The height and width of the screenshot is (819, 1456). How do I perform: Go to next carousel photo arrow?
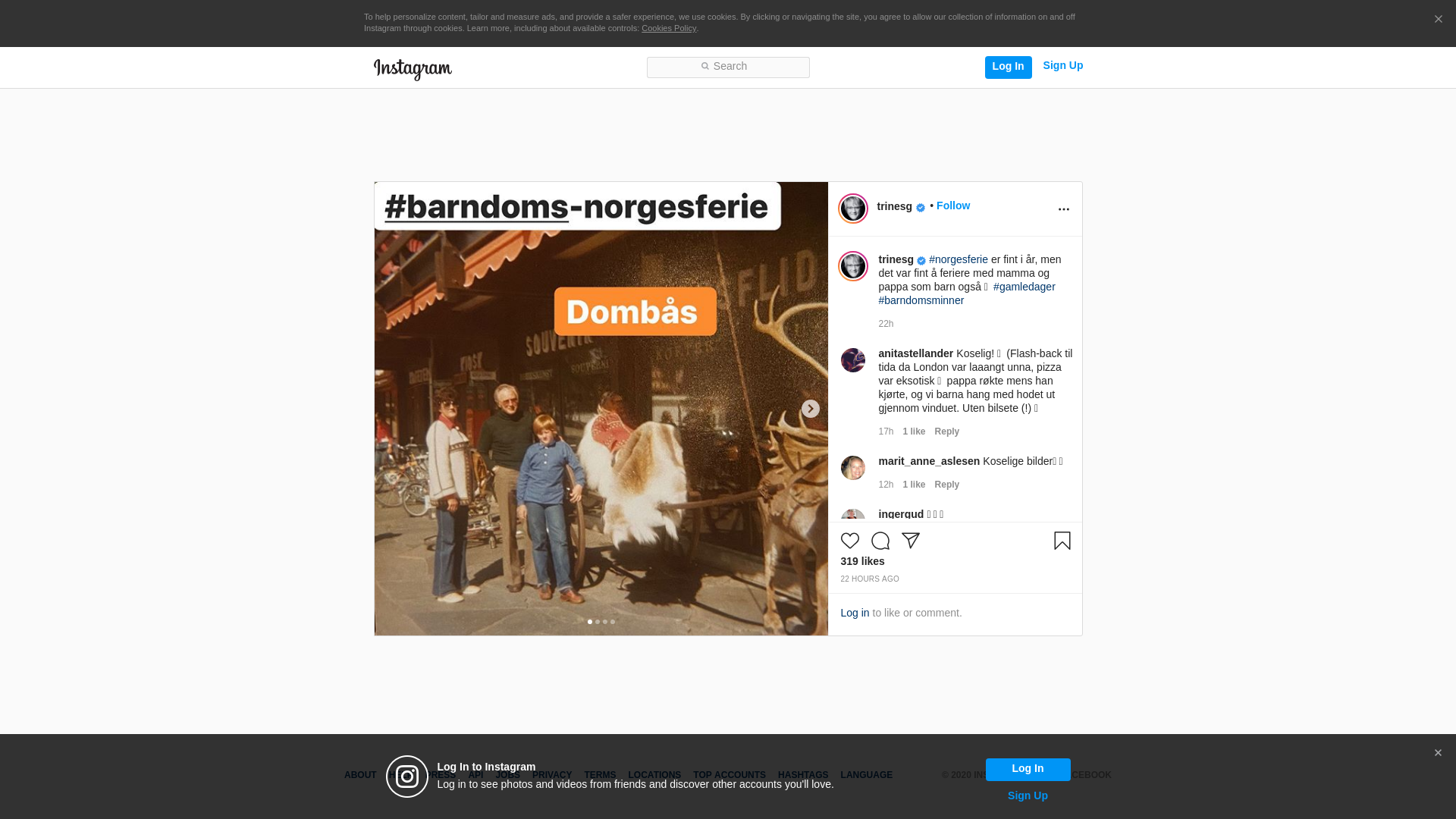tap(810, 409)
